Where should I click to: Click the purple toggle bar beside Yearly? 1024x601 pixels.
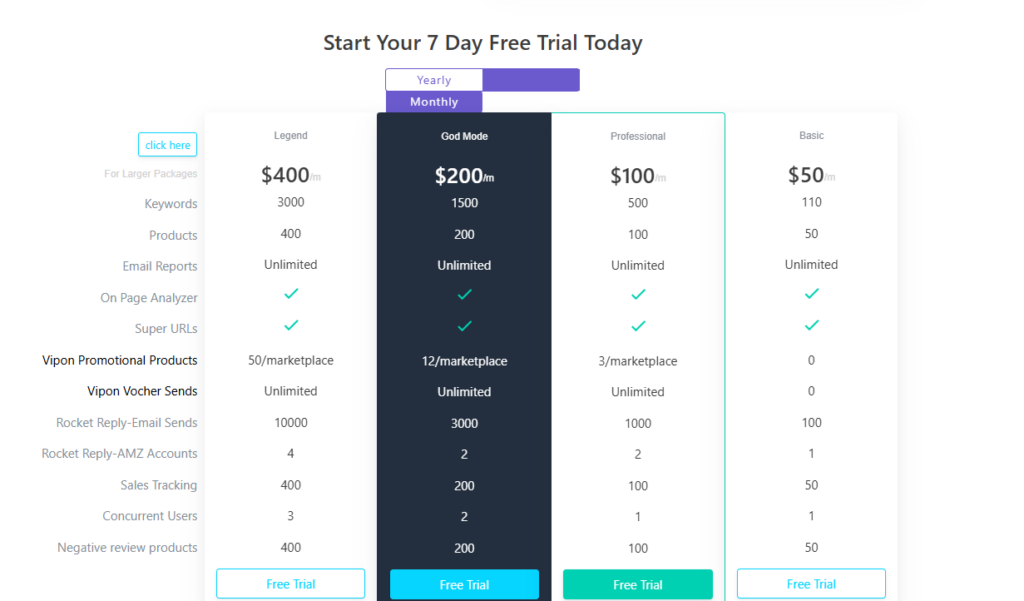point(531,80)
